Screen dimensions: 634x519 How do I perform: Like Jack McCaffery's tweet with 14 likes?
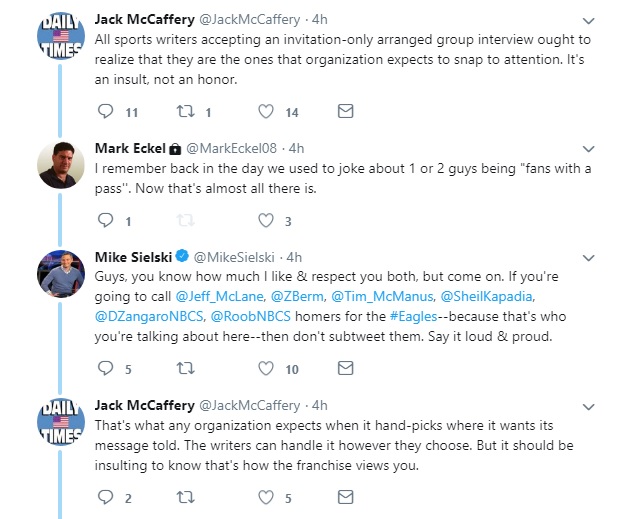265,112
